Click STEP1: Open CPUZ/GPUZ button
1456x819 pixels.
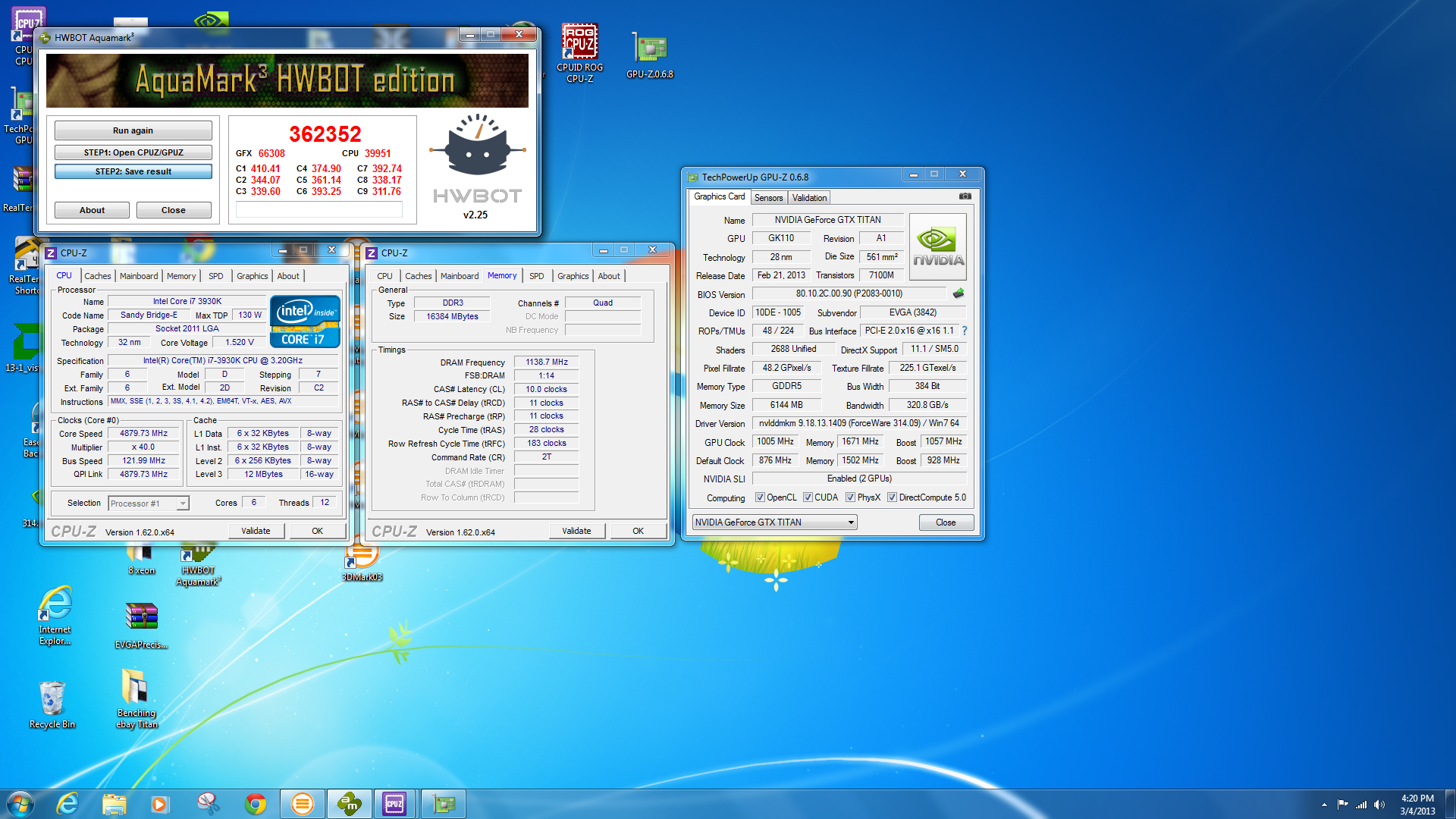point(133,152)
